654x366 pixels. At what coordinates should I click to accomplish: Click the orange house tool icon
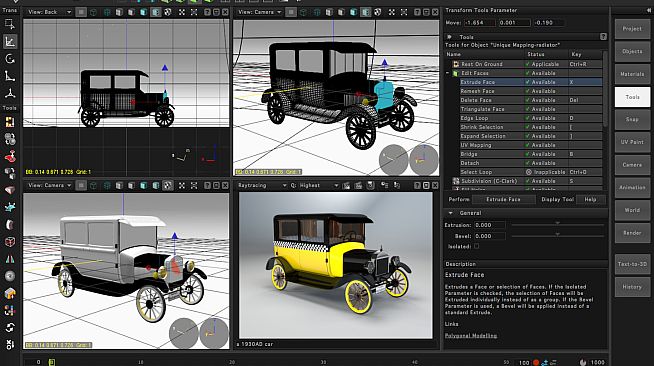coord(10,293)
